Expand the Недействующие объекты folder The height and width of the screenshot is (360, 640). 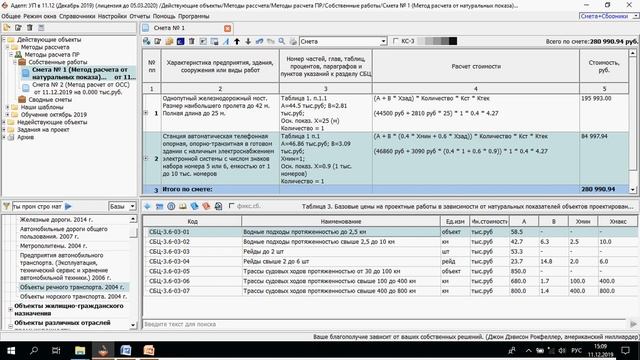(x=4, y=122)
